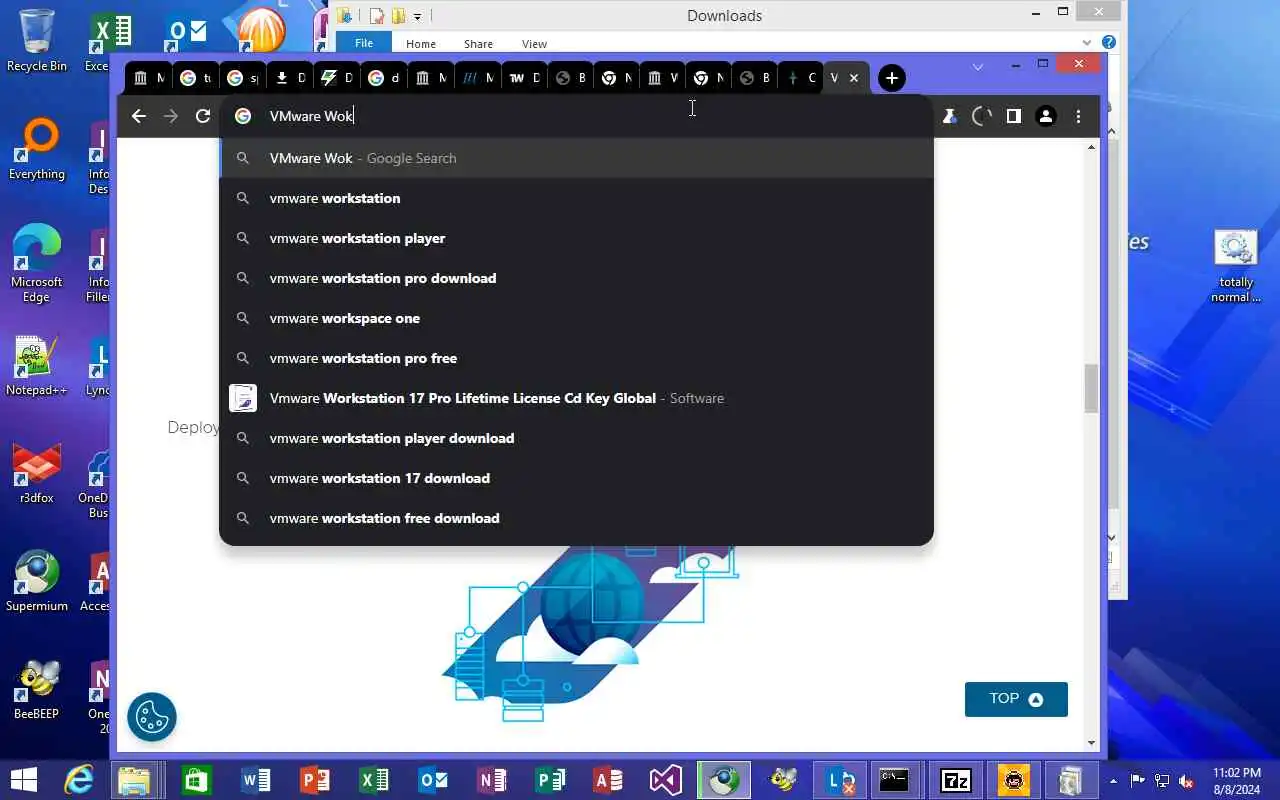This screenshot has width=1280, height=800.
Task: Launch PowerPoint from the taskbar
Action: 315,780
